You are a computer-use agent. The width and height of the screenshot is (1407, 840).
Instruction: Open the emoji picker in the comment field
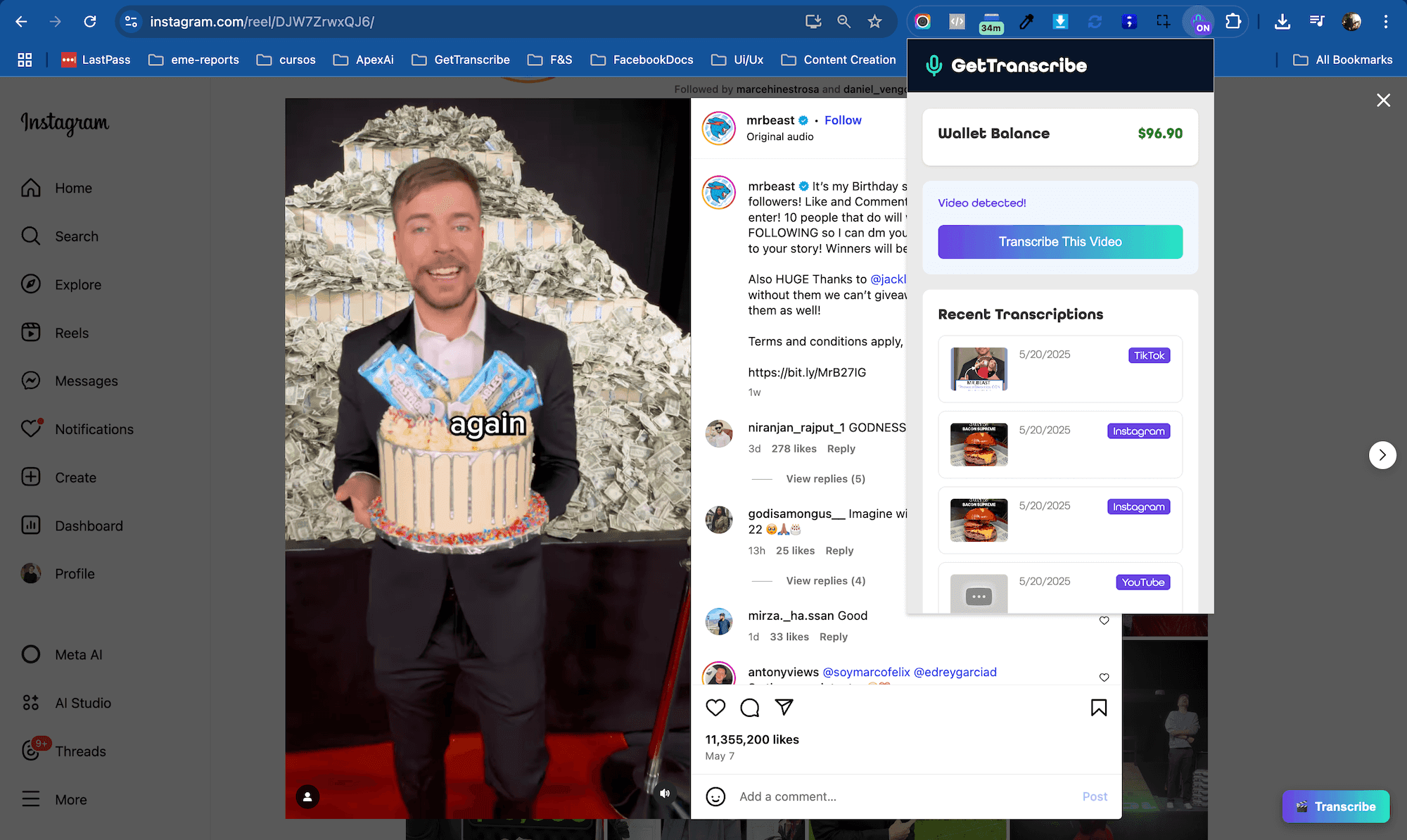tap(715, 796)
